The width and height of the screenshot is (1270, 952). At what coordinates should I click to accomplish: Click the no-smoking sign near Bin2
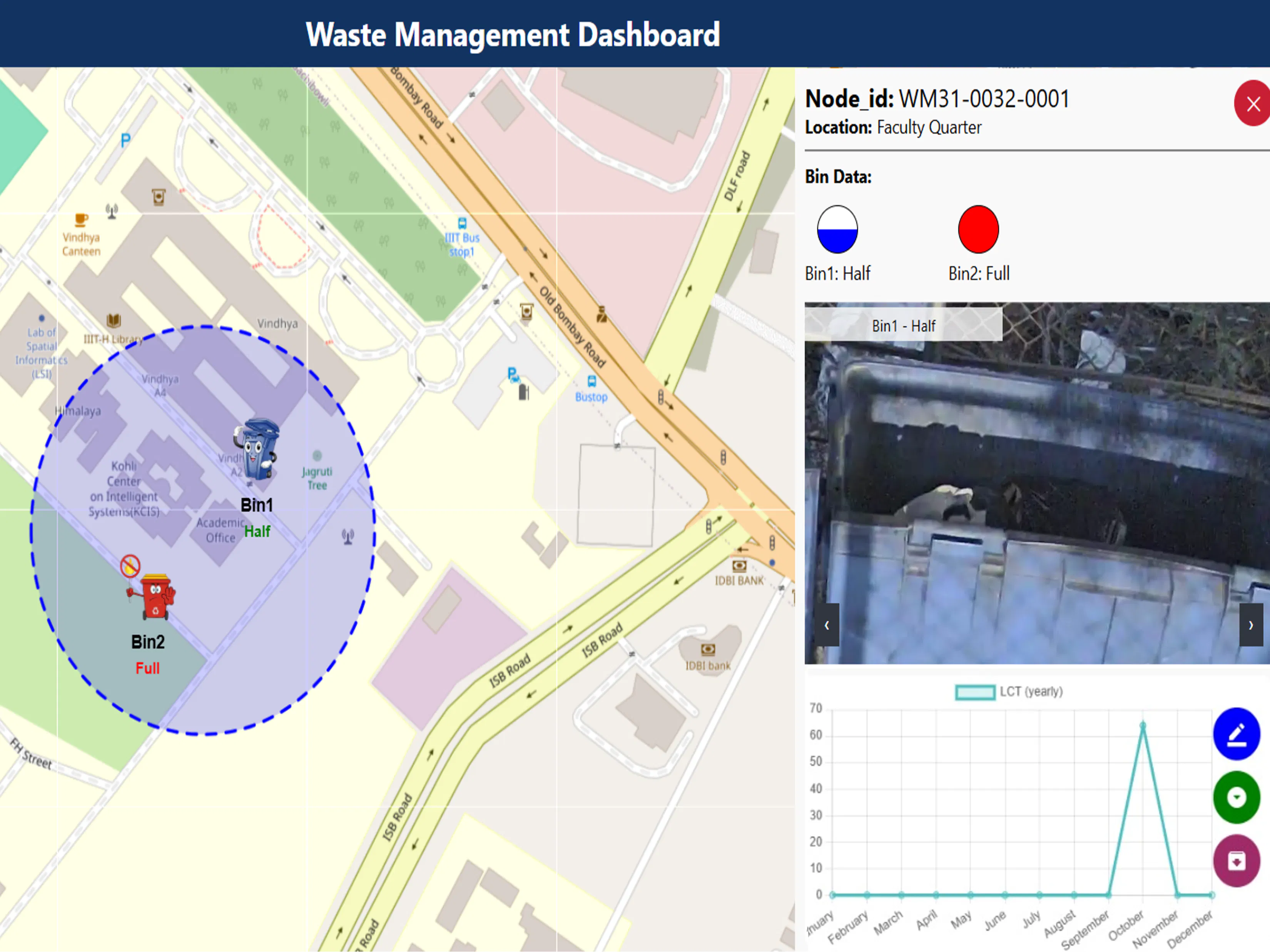pos(130,566)
